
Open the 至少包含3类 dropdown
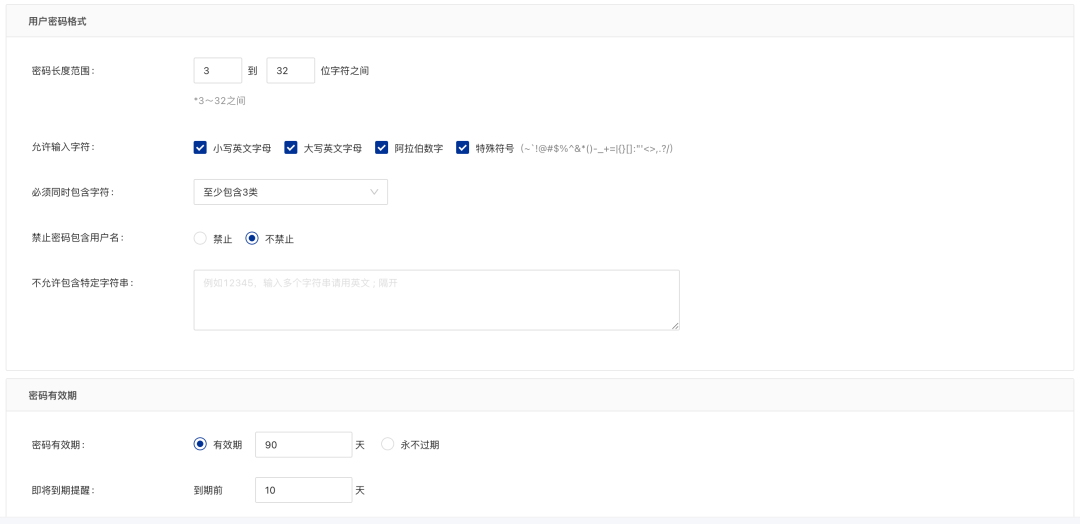[x=290, y=192]
